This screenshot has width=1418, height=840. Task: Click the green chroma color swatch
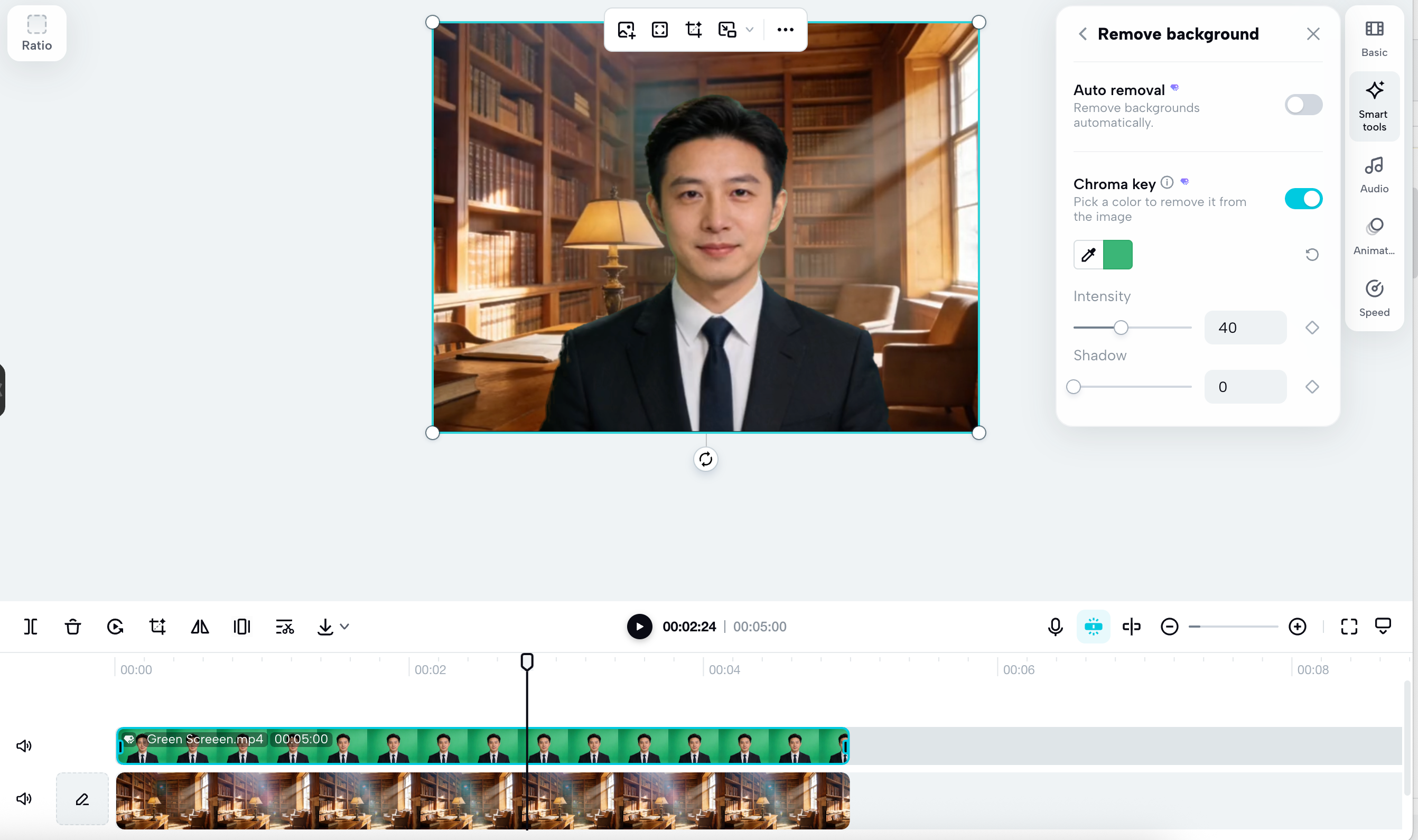click(1117, 255)
